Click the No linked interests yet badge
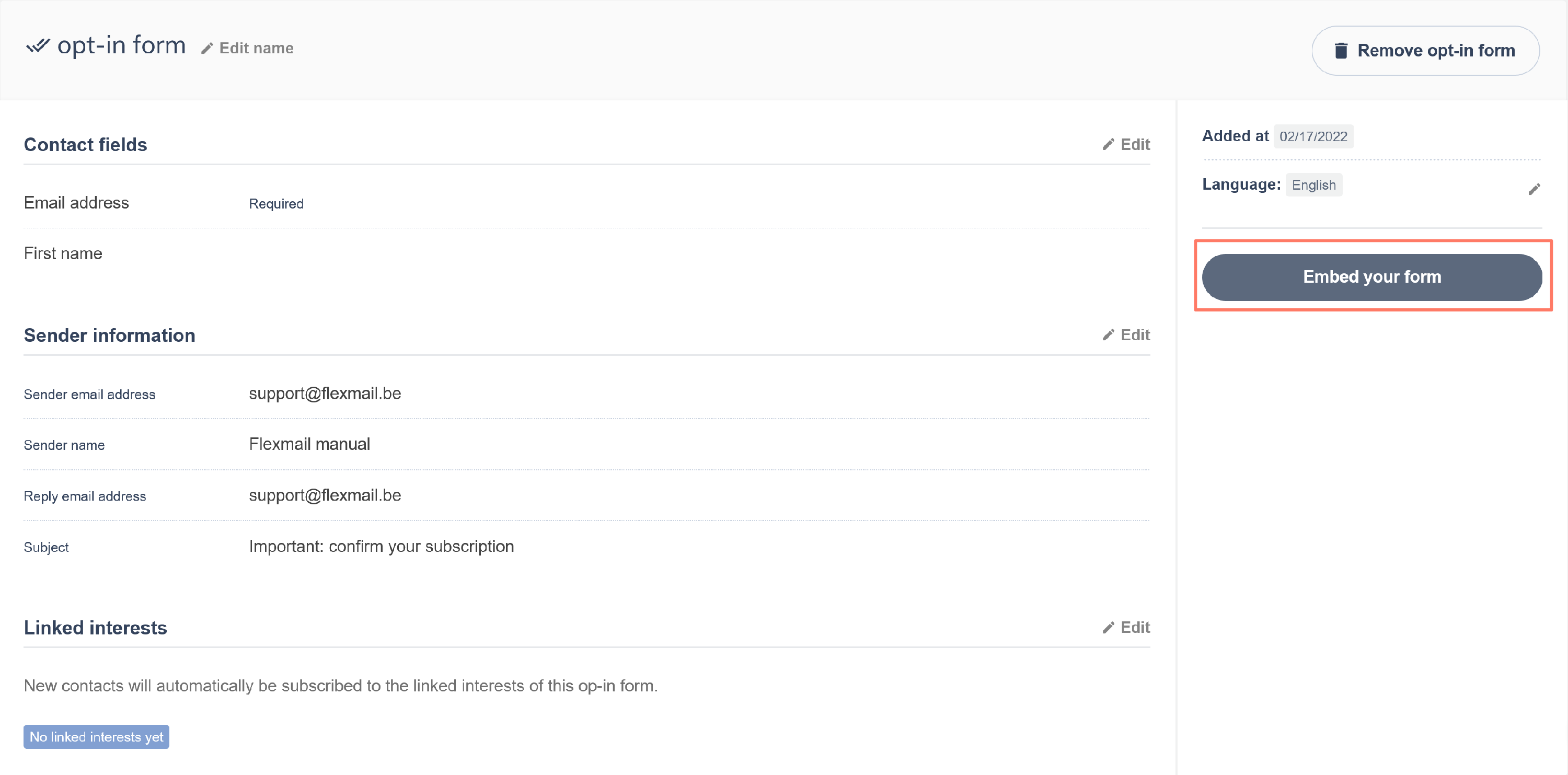Screen dimensions: 1568x775 96,737
